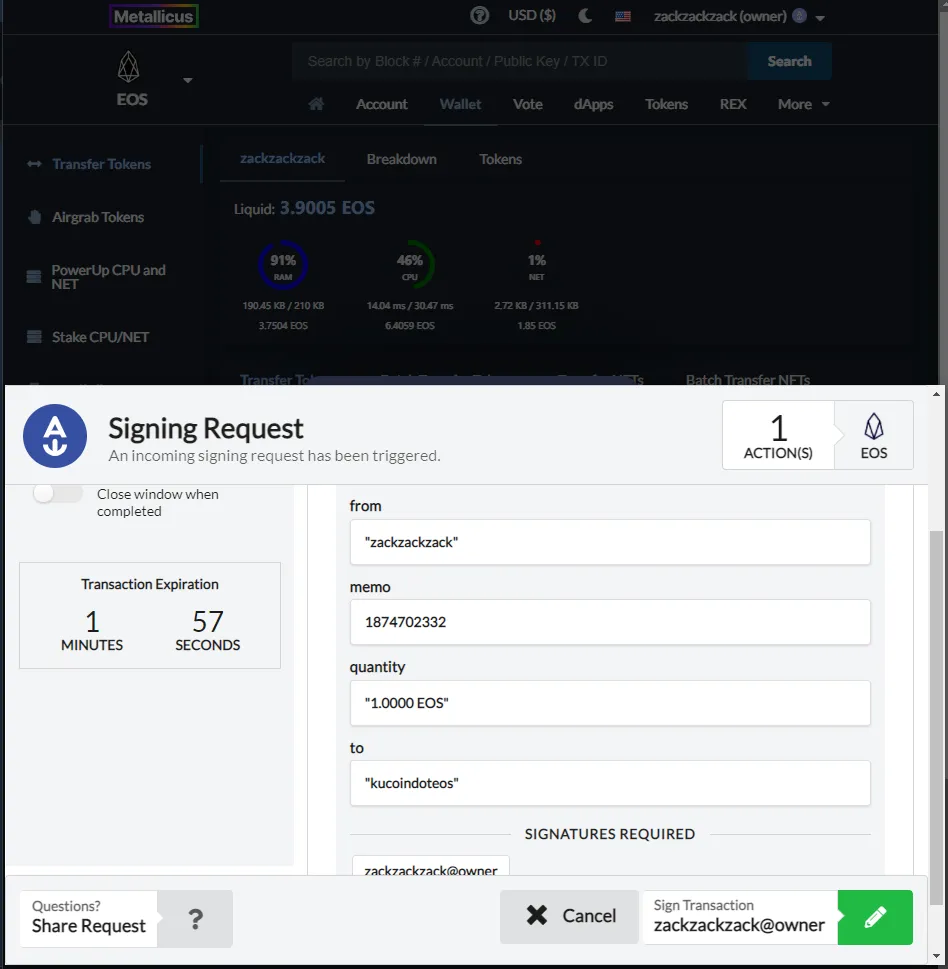Select Airgrab Tokens in sidebar
948x969 pixels.
coord(98,218)
